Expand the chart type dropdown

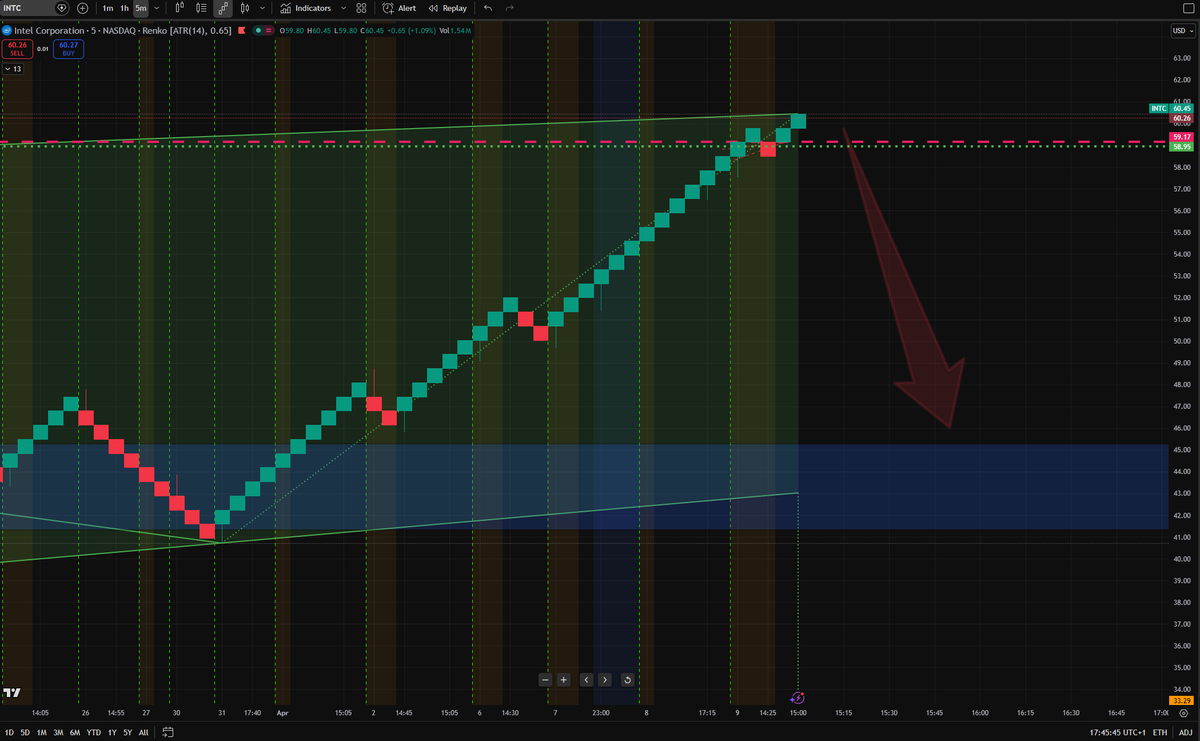pos(260,8)
